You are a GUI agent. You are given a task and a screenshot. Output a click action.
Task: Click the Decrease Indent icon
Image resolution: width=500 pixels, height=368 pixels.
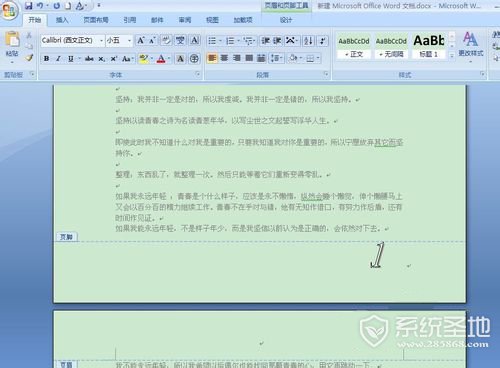tap(265, 41)
